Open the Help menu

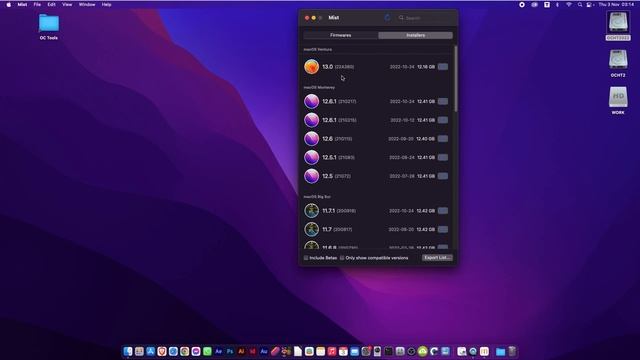[107, 4]
